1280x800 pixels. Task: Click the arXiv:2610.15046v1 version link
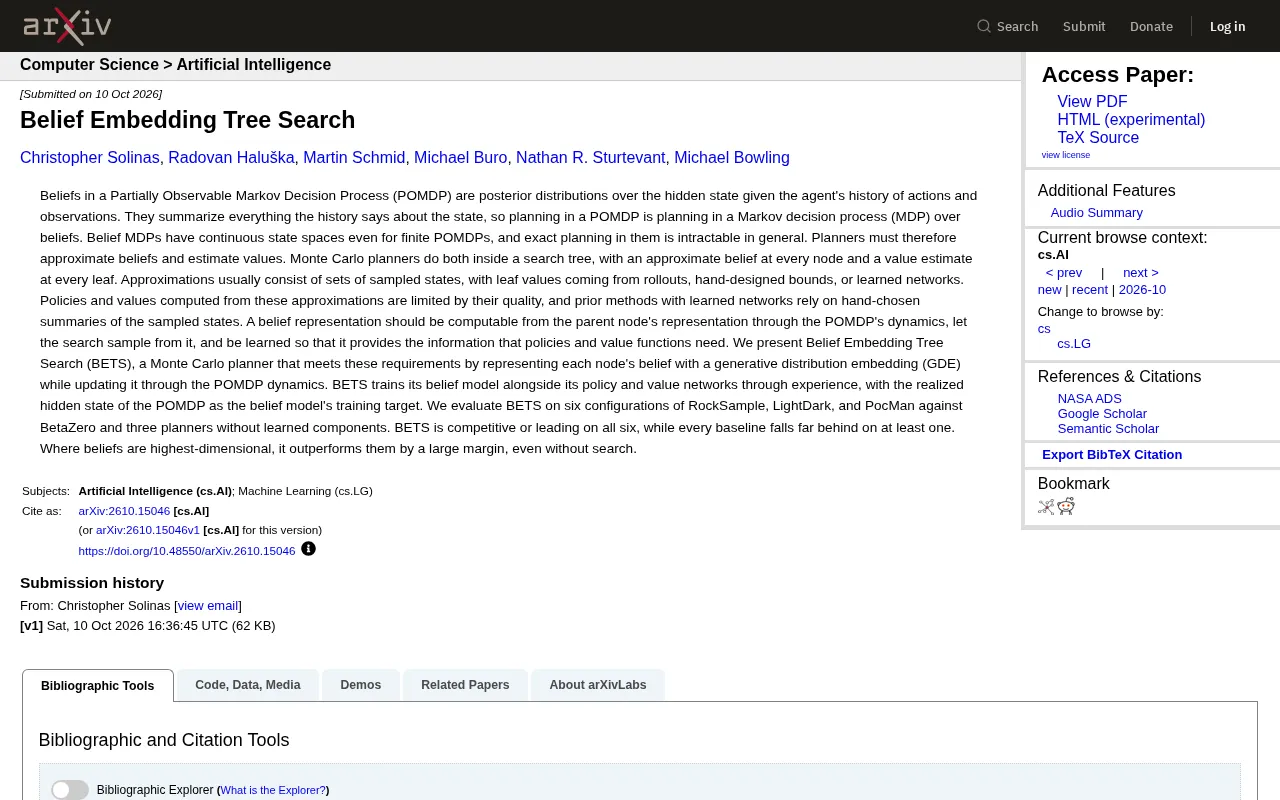pyautogui.click(x=148, y=531)
